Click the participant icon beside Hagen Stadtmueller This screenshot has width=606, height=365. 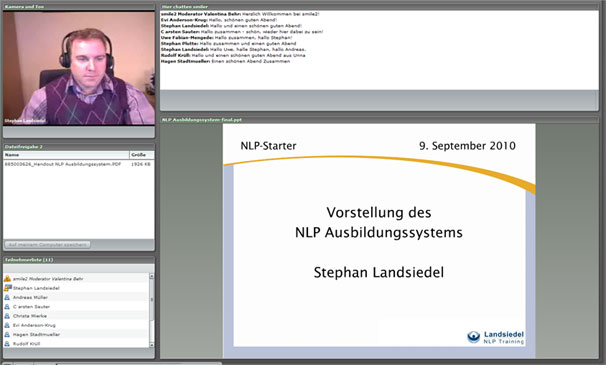click(x=7, y=334)
